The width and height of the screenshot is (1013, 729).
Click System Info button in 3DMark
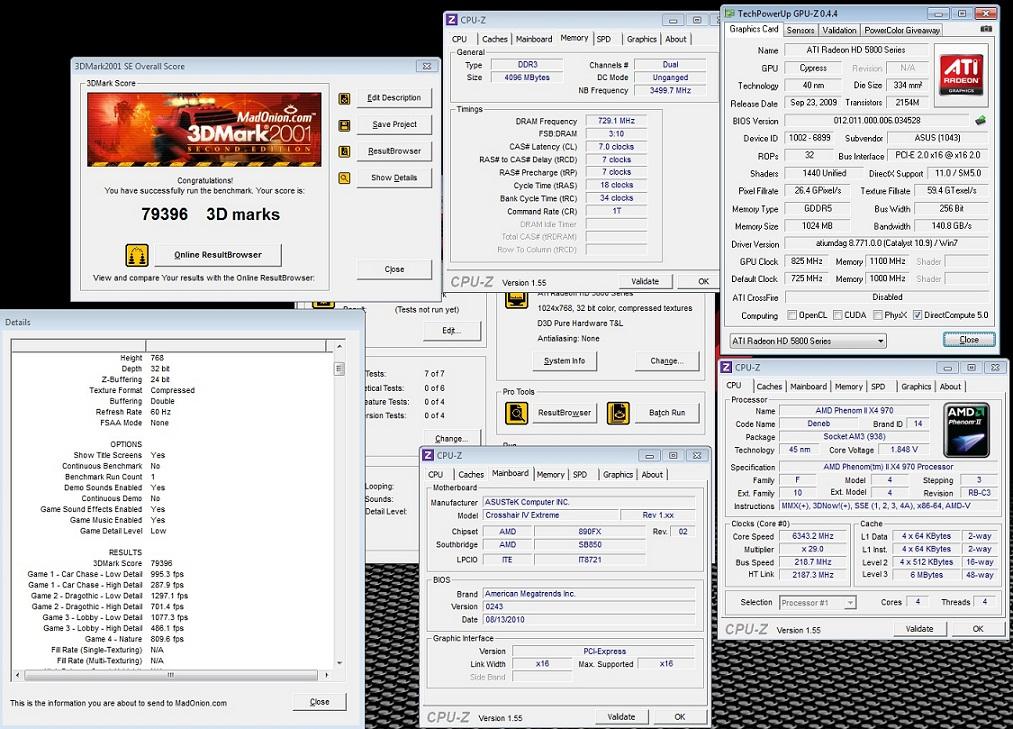[x=565, y=361]
